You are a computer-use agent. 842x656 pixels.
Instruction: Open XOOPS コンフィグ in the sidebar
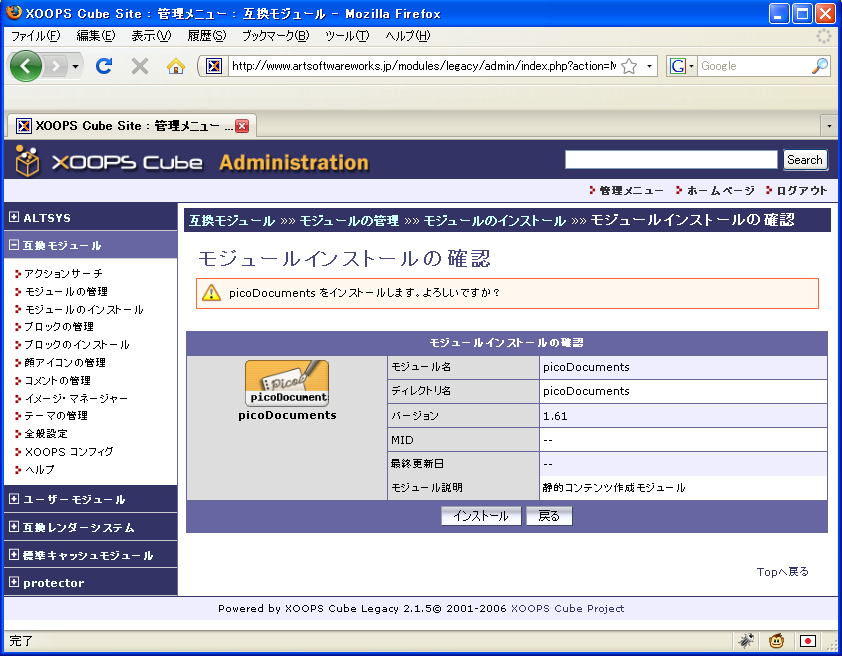point(69,451)
